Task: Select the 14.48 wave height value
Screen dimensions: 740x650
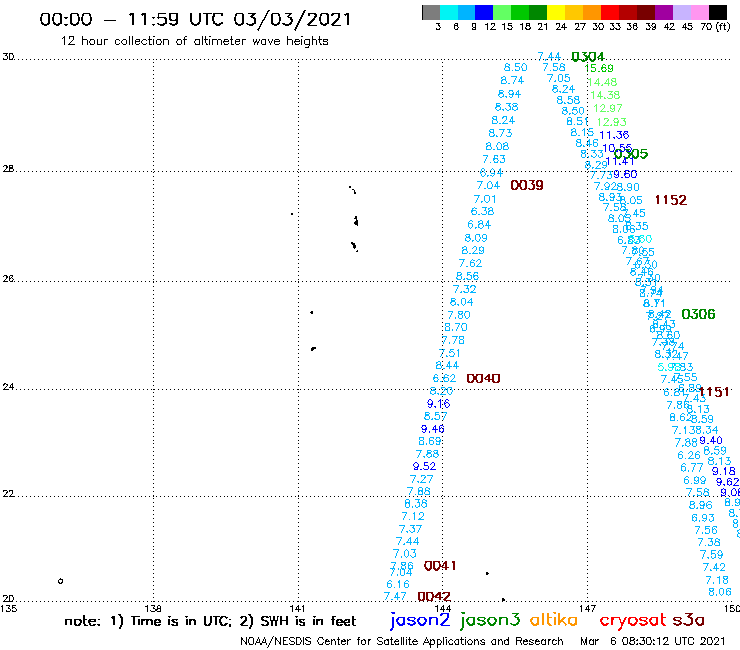Action: (x=603, y=82)
